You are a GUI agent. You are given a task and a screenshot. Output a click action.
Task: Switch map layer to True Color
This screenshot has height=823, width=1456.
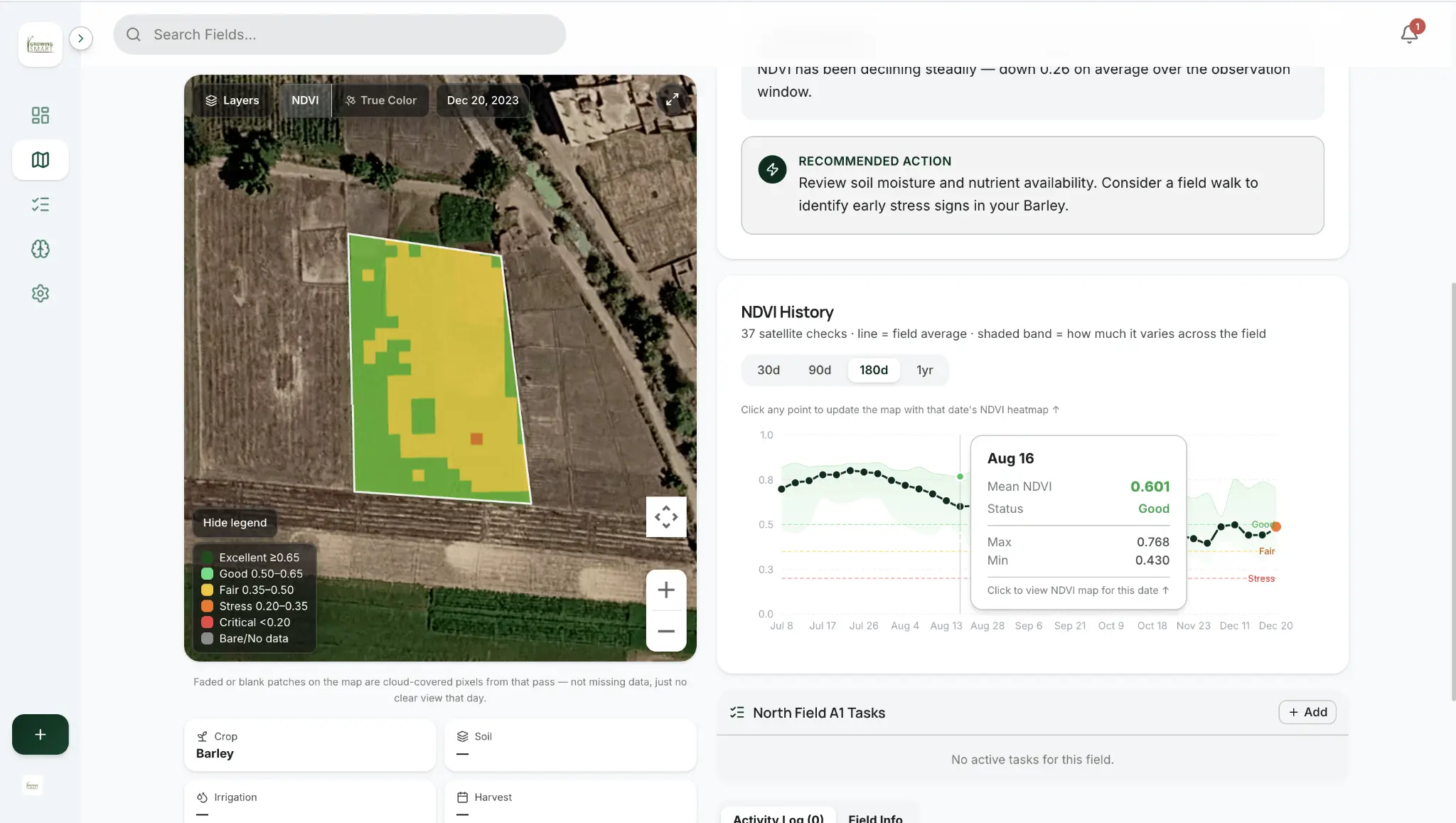381,100
